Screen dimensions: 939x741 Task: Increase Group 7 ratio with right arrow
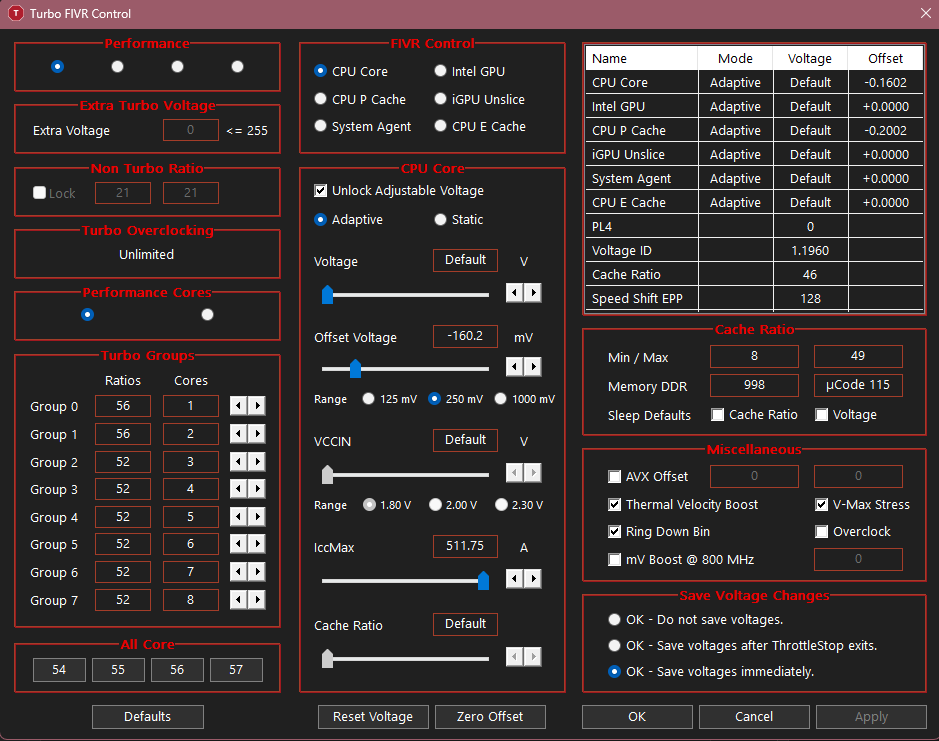[x=257, y=600]
